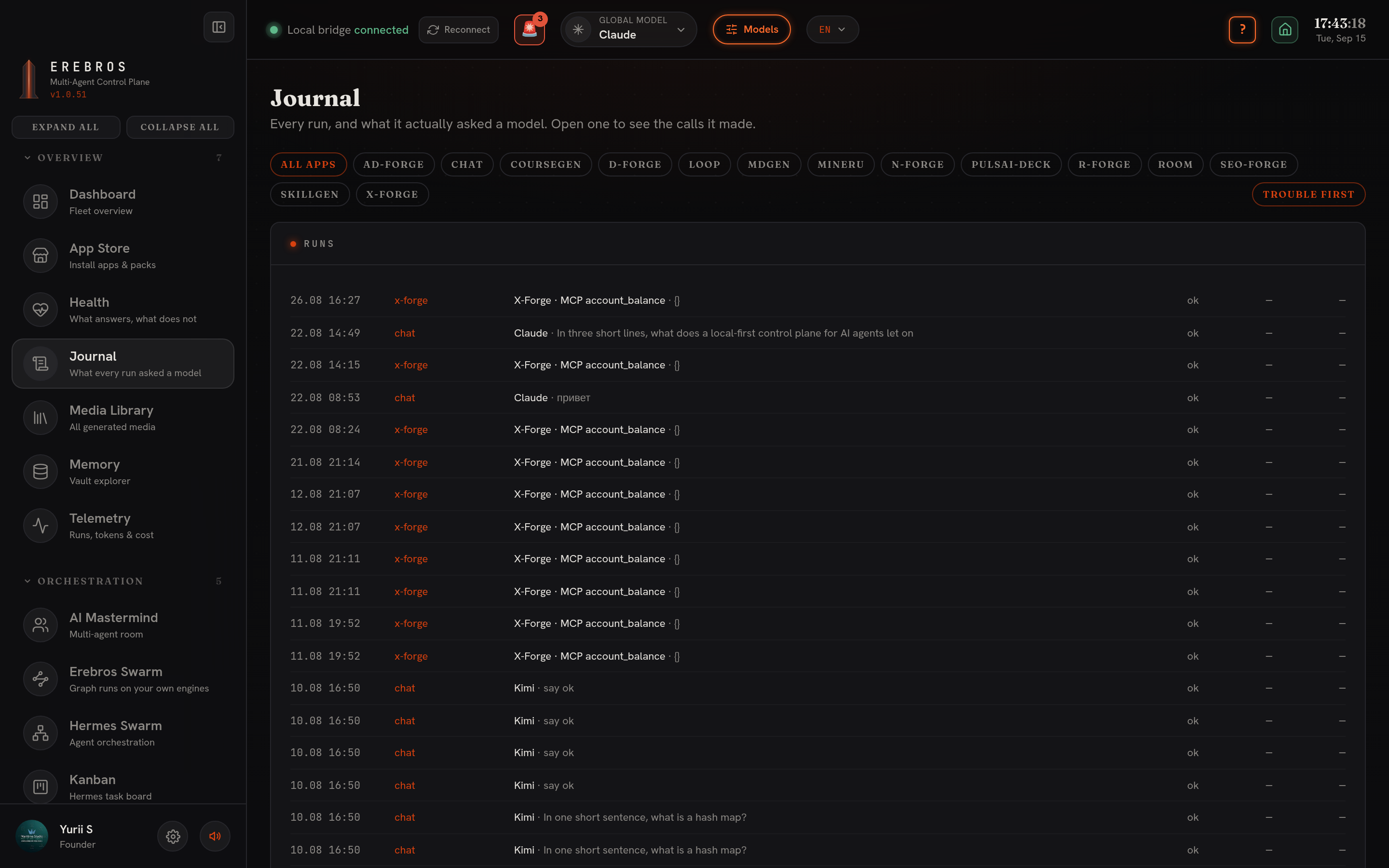Open Telemetry runs and cost

click(x=123, y=525)
